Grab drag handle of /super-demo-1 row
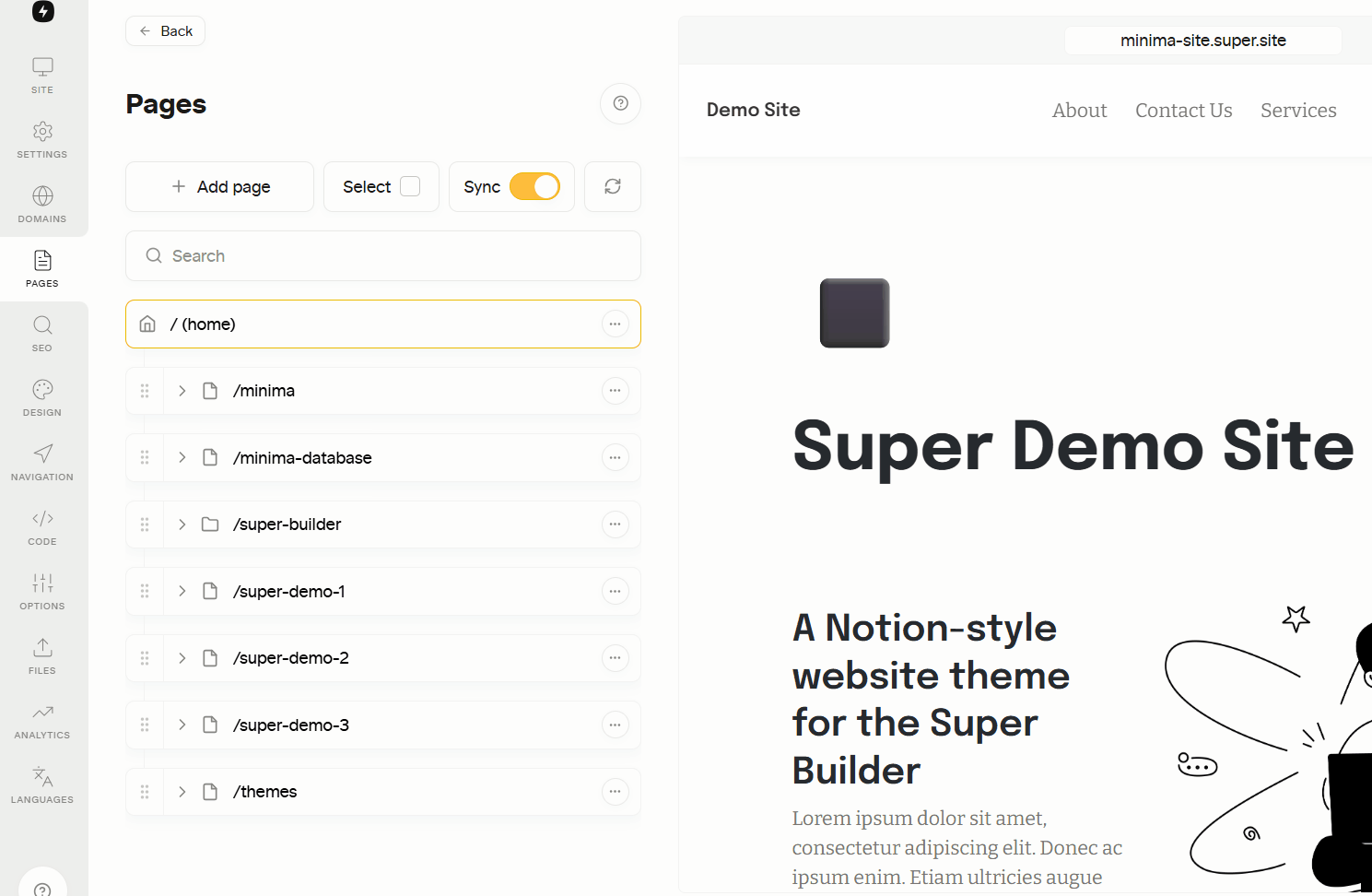 (145, 591)
